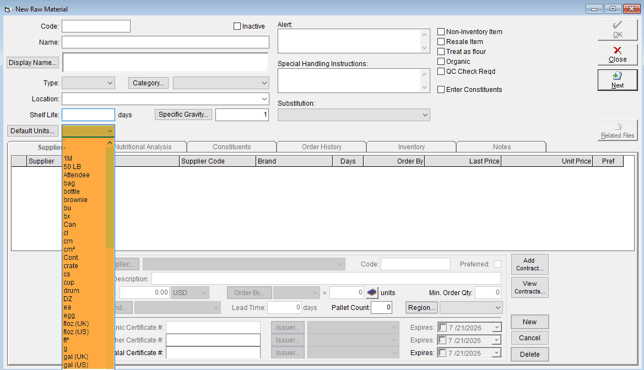Viewport: 644px width, 370px height.
Task: Click the Unit Price column header
Action: (x=547, y=161)
